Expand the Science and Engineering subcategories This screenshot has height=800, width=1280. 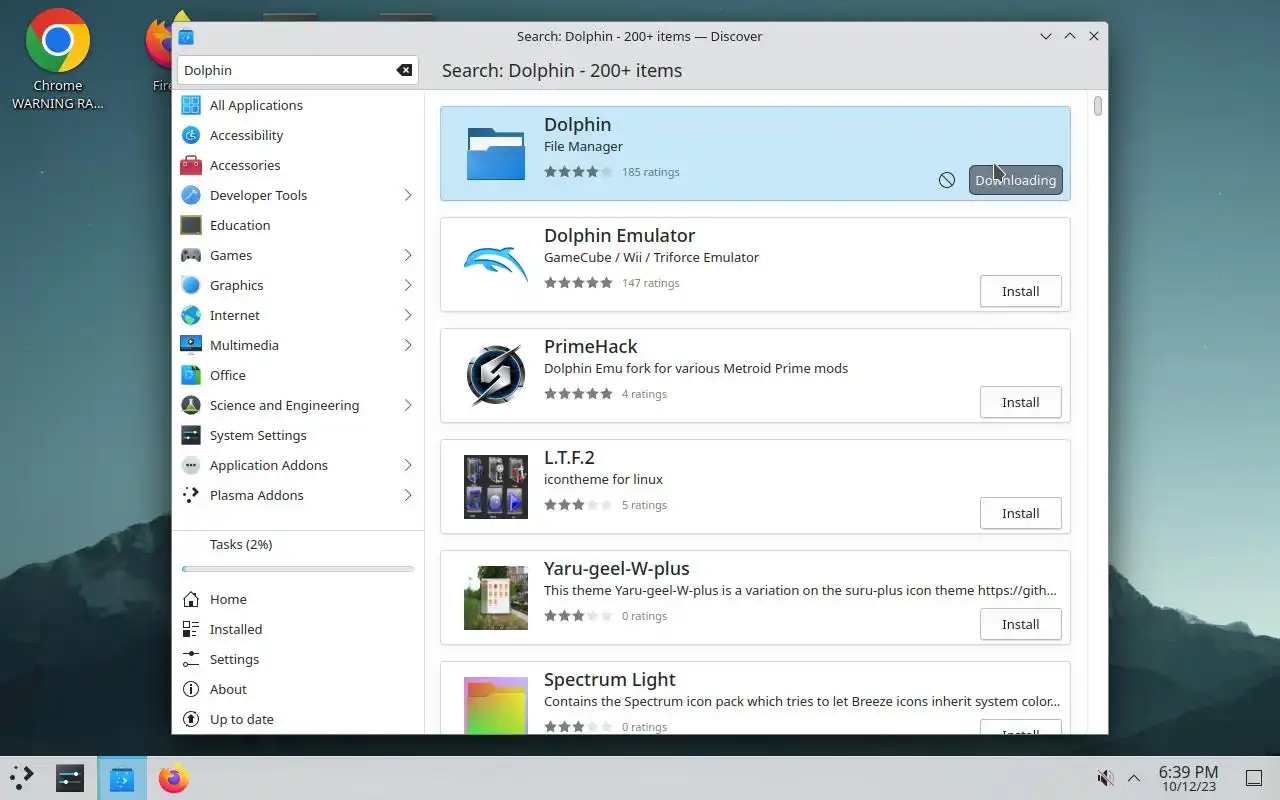click(x=408, y=405)
